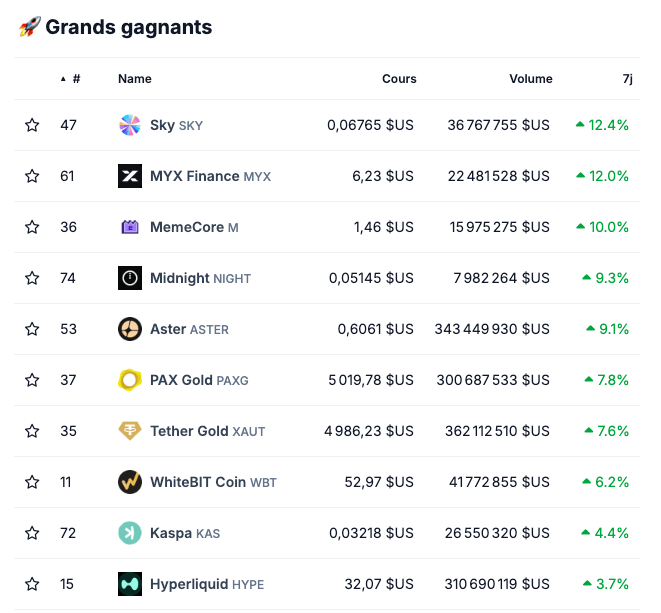Viewport: 661px width, 613px height.
Task: Click the Kaspa coin logo icon
Action: (x=130, y=533)
